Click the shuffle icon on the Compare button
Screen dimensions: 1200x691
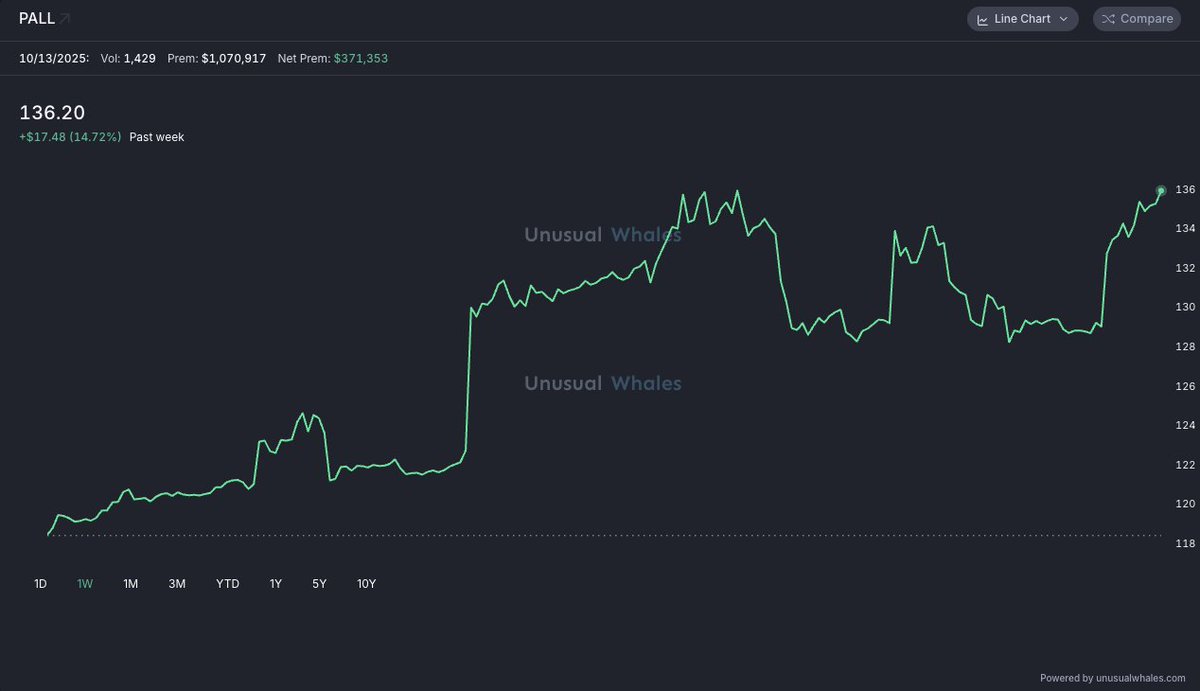(1109, 19)
